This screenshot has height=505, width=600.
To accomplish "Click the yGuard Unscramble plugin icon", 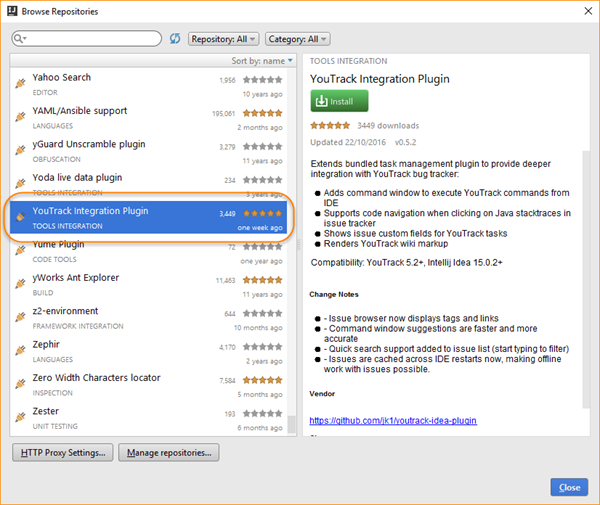I will (20, 150).
